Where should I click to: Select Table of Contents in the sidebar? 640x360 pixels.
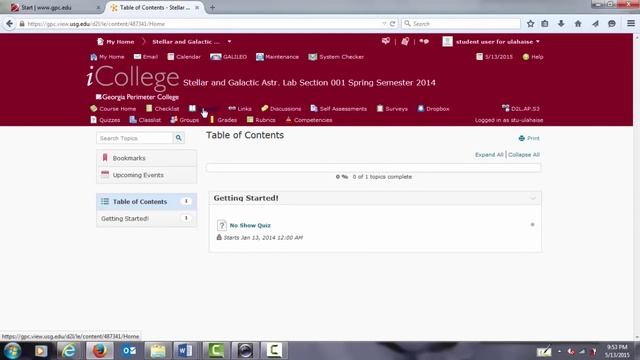(x=147, y=202)
